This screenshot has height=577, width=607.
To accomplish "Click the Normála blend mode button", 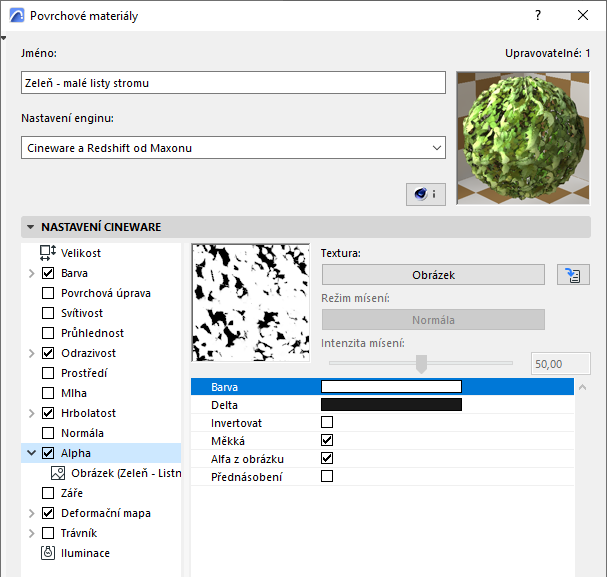I will [433, 320].
